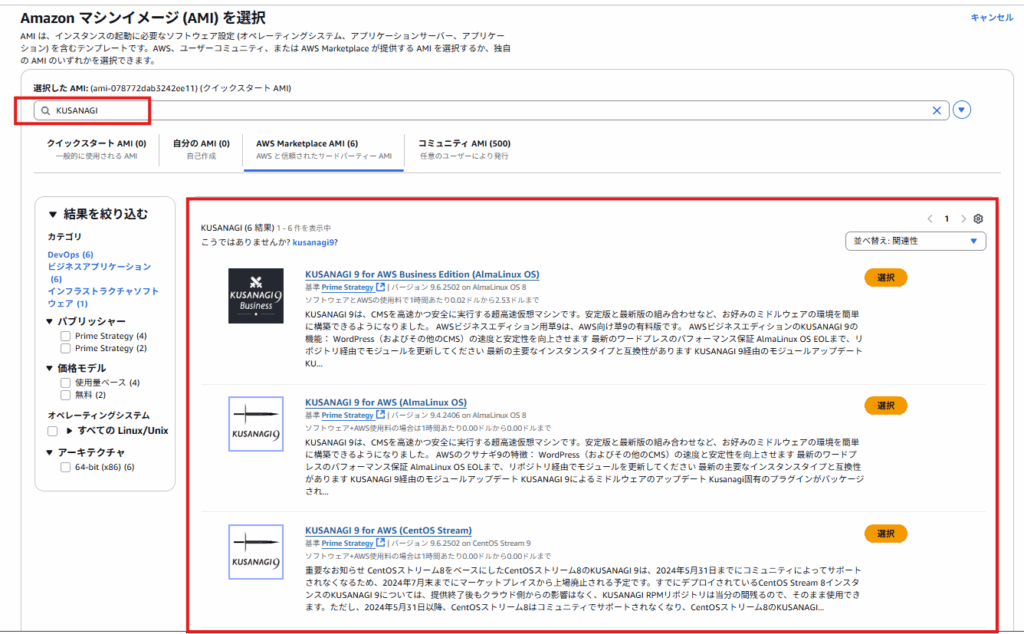Viewport: 1024px width, 634px height.
Task: Expand すべての Linux/Unix tree arrow
Action: click(x=69, y=431)
